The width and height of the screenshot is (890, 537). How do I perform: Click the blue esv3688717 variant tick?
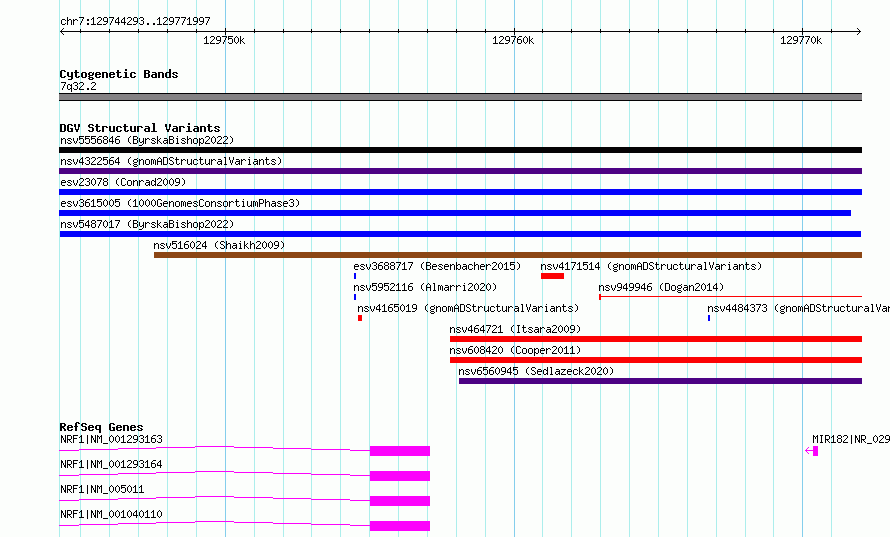tap(355, 276)
